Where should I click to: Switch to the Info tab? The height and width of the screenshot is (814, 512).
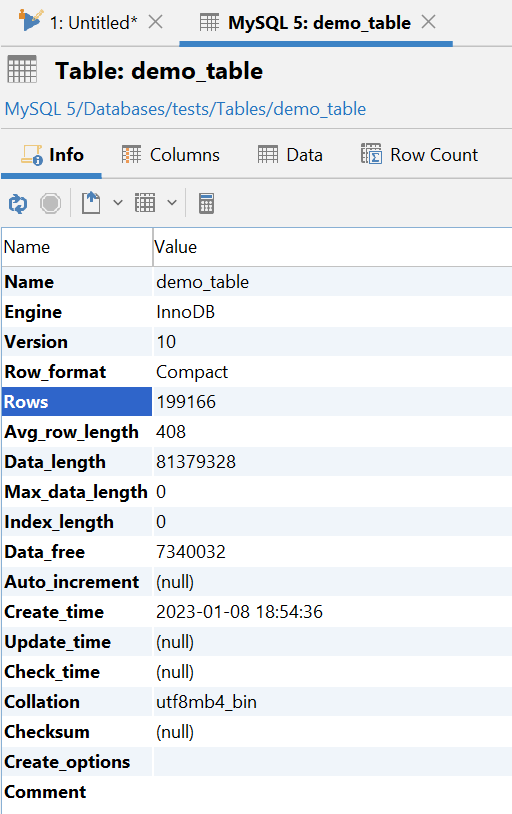(x=52, y=155)
